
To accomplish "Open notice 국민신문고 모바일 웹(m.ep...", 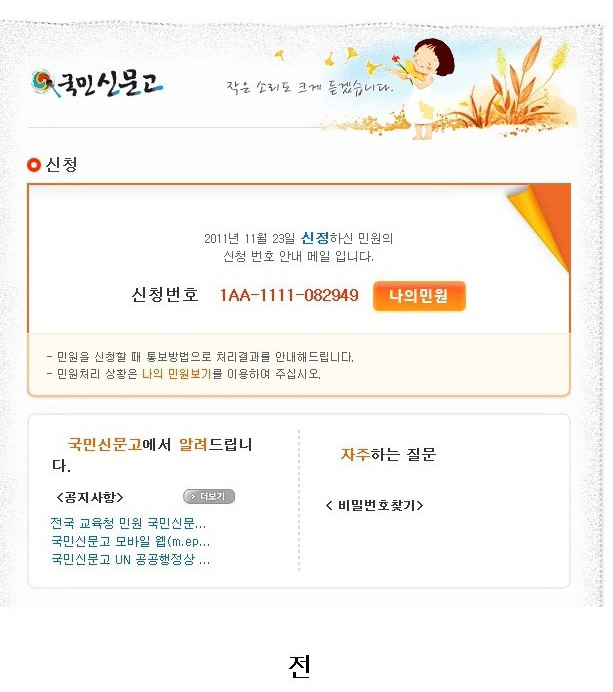I will [130, 542].
